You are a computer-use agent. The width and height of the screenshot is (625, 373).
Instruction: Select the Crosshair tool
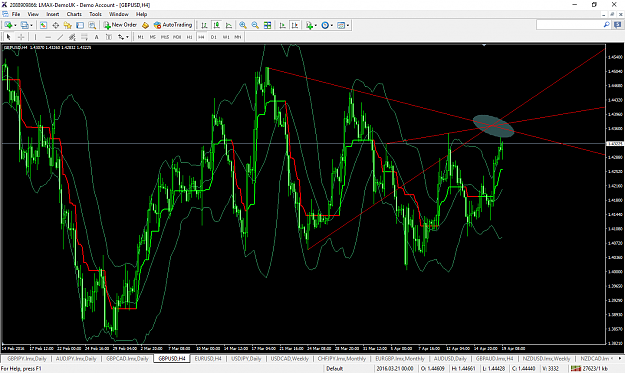tap(21, 37)
